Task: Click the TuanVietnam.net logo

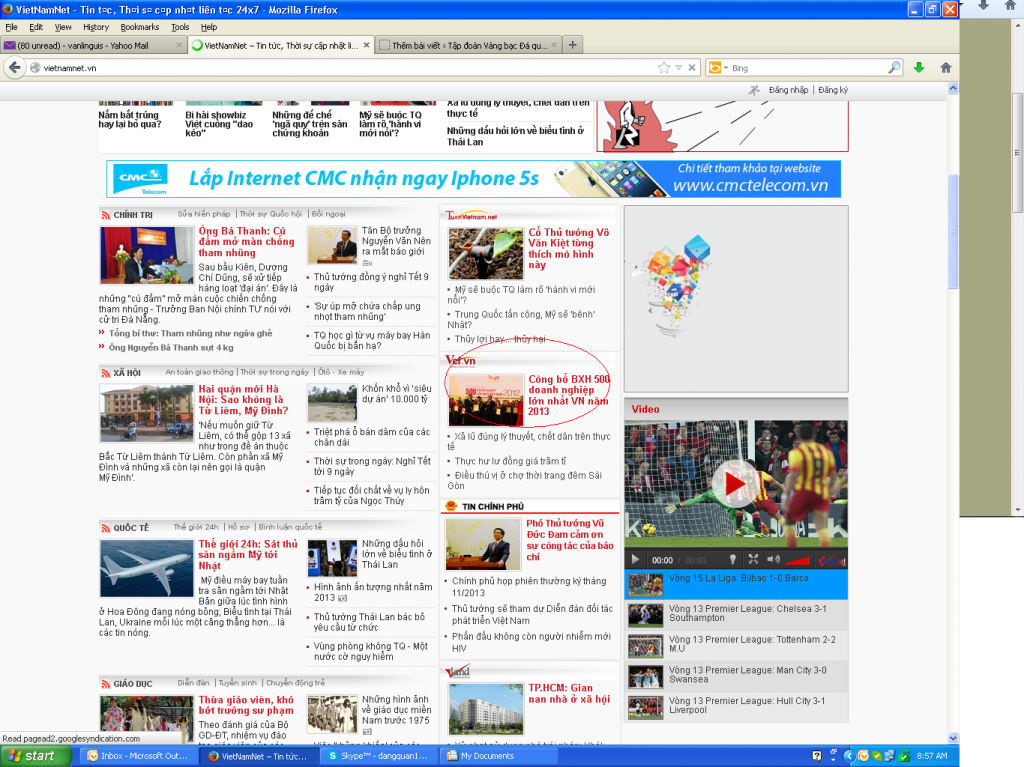Action: (472, 216)
